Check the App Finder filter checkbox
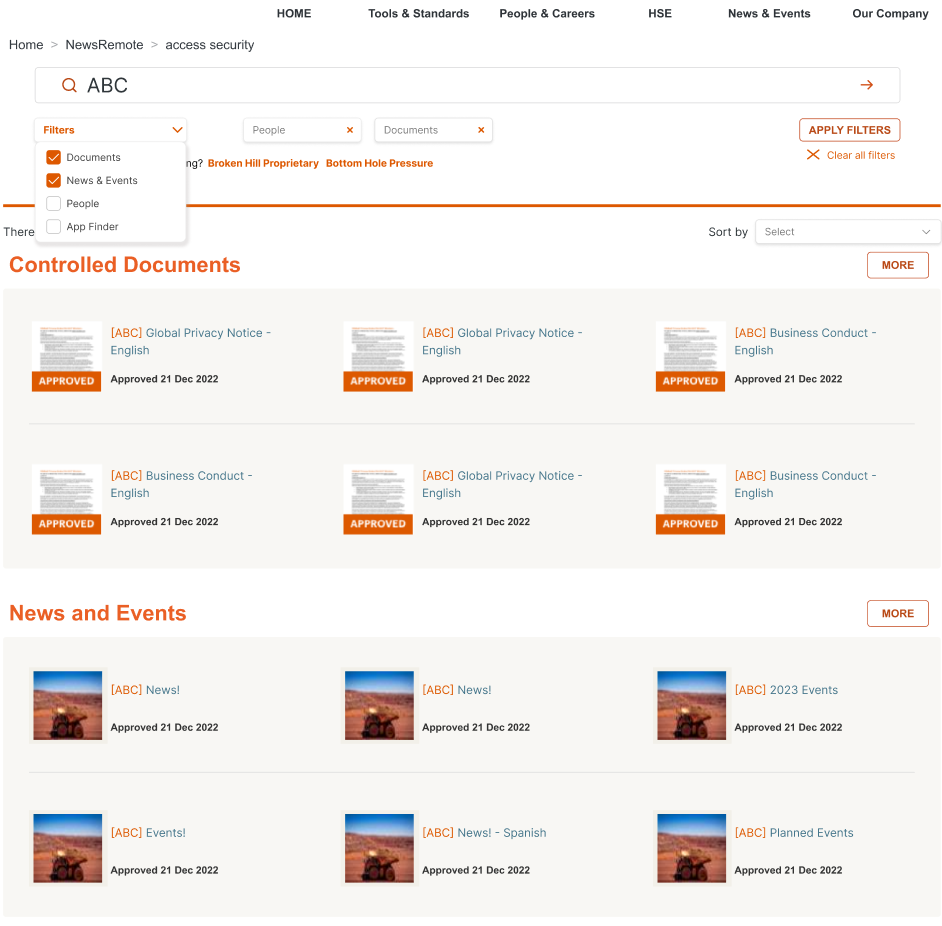 53,226
